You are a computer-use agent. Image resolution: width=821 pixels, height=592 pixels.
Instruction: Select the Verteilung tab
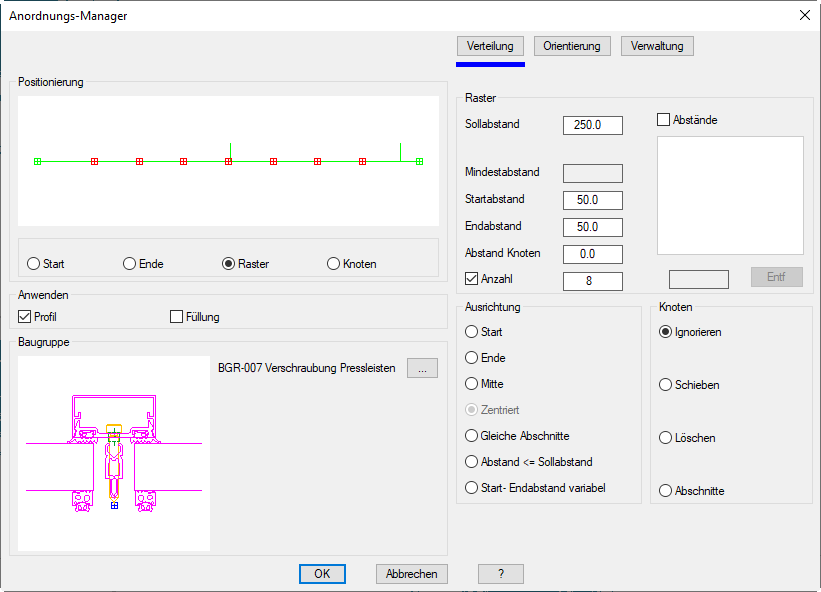coord(490,46)
